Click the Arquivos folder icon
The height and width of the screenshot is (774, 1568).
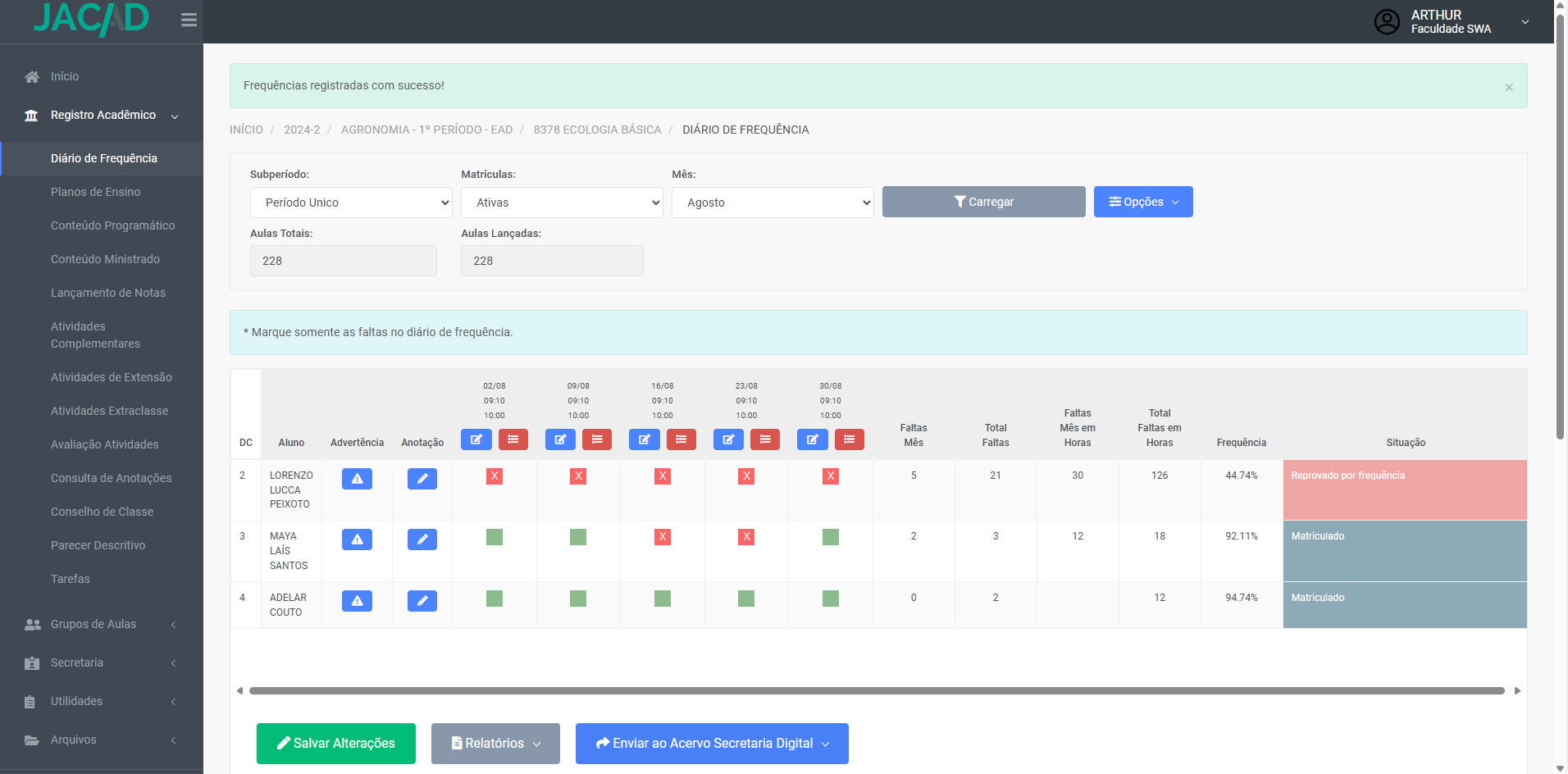pos(32,740)
